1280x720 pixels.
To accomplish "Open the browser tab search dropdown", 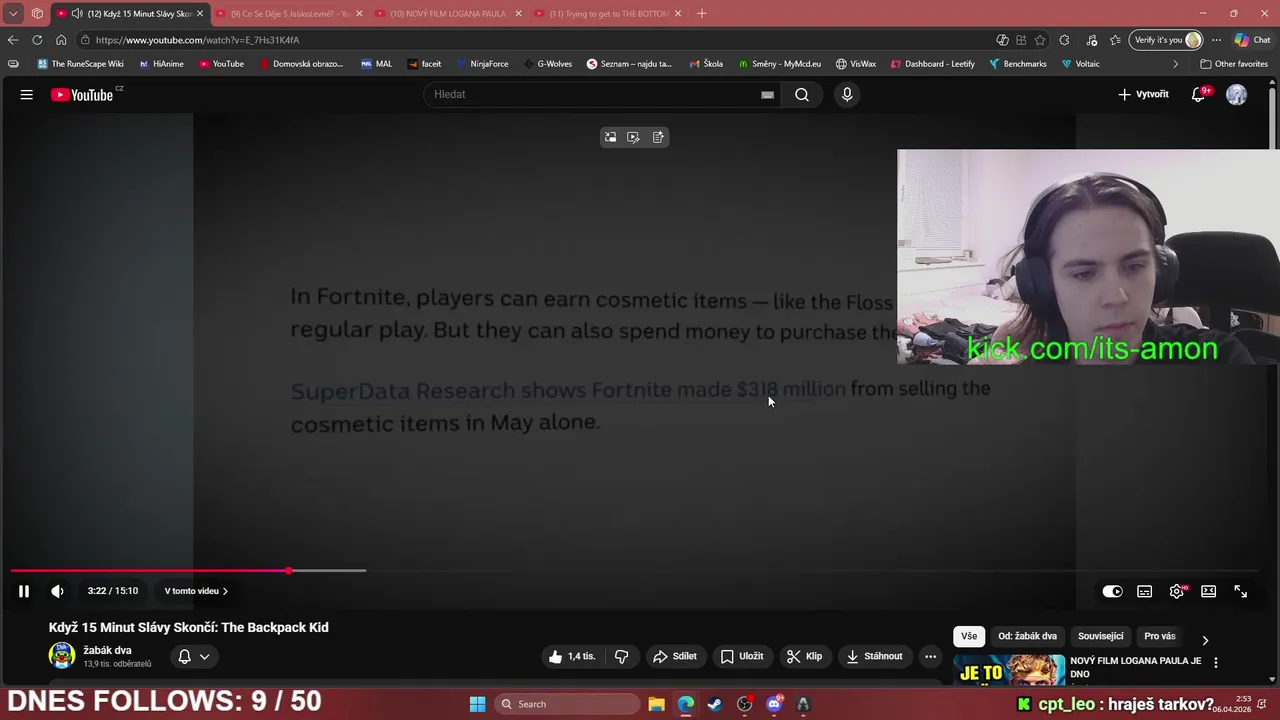I will pos(13,14).
